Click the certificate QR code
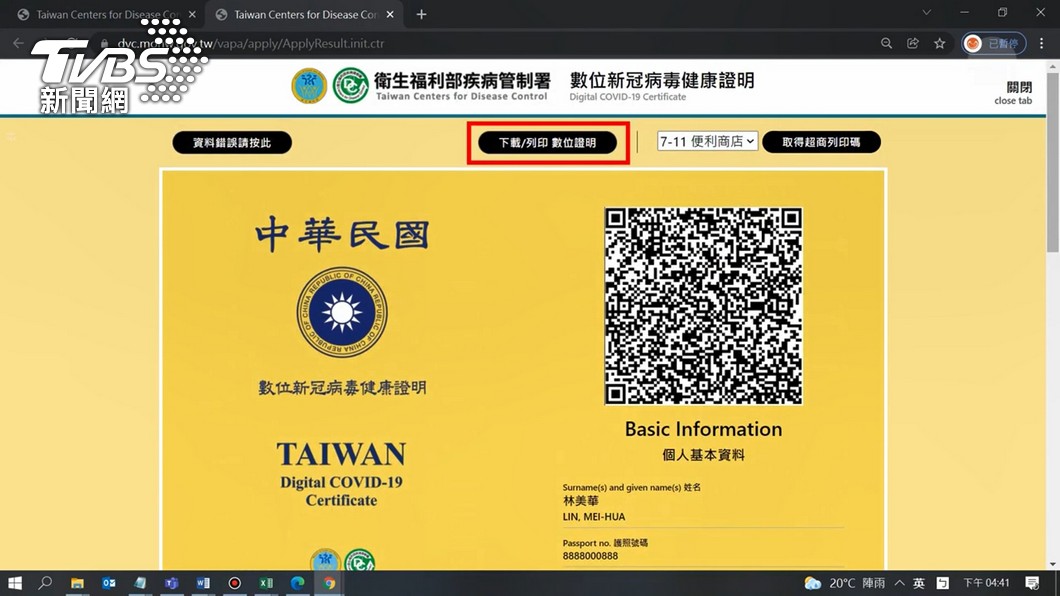The image size is (1060, 596). pyautogui.click(x=703, y=306)
